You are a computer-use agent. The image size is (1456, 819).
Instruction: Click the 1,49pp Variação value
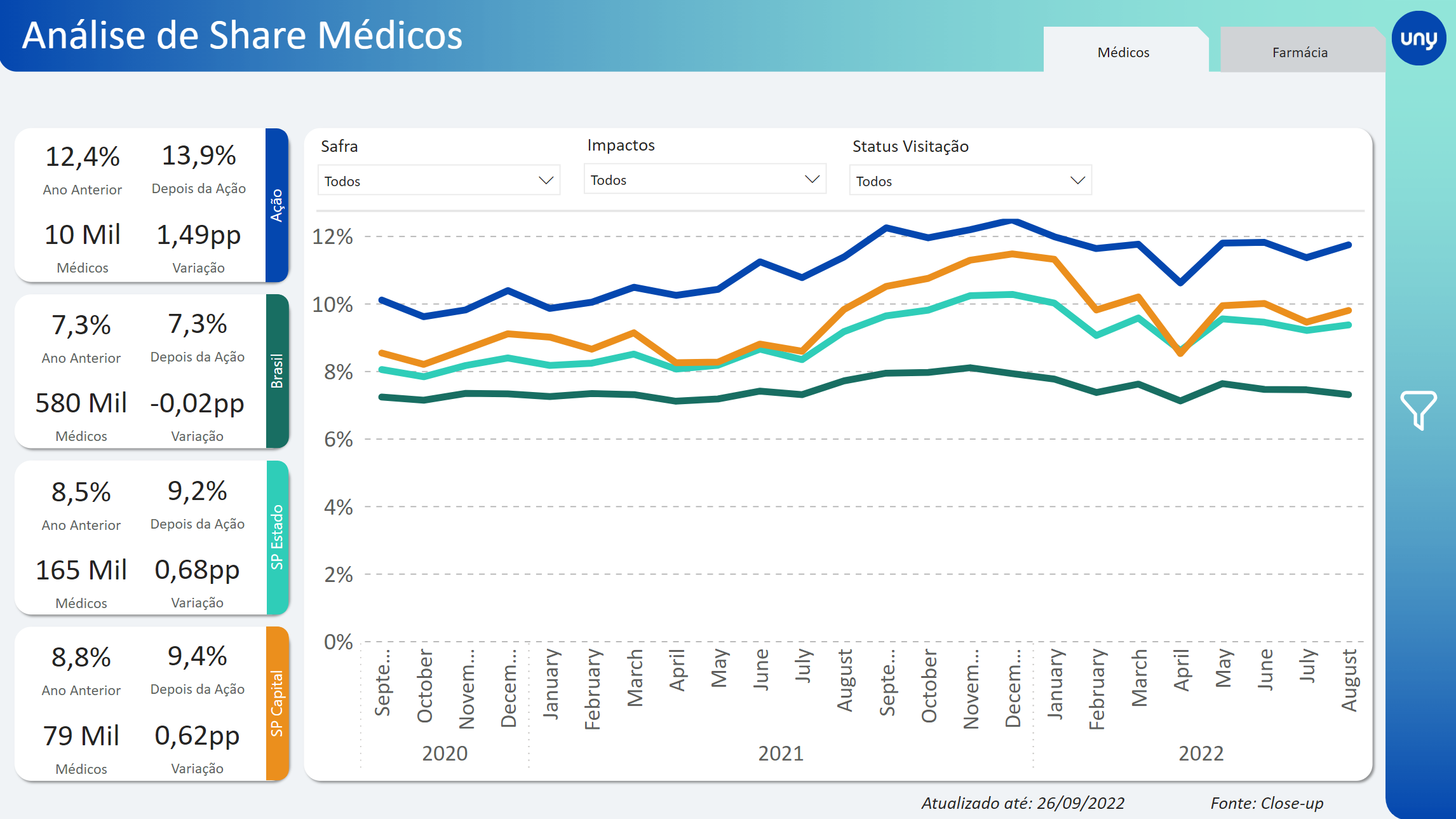pos(199,234)
